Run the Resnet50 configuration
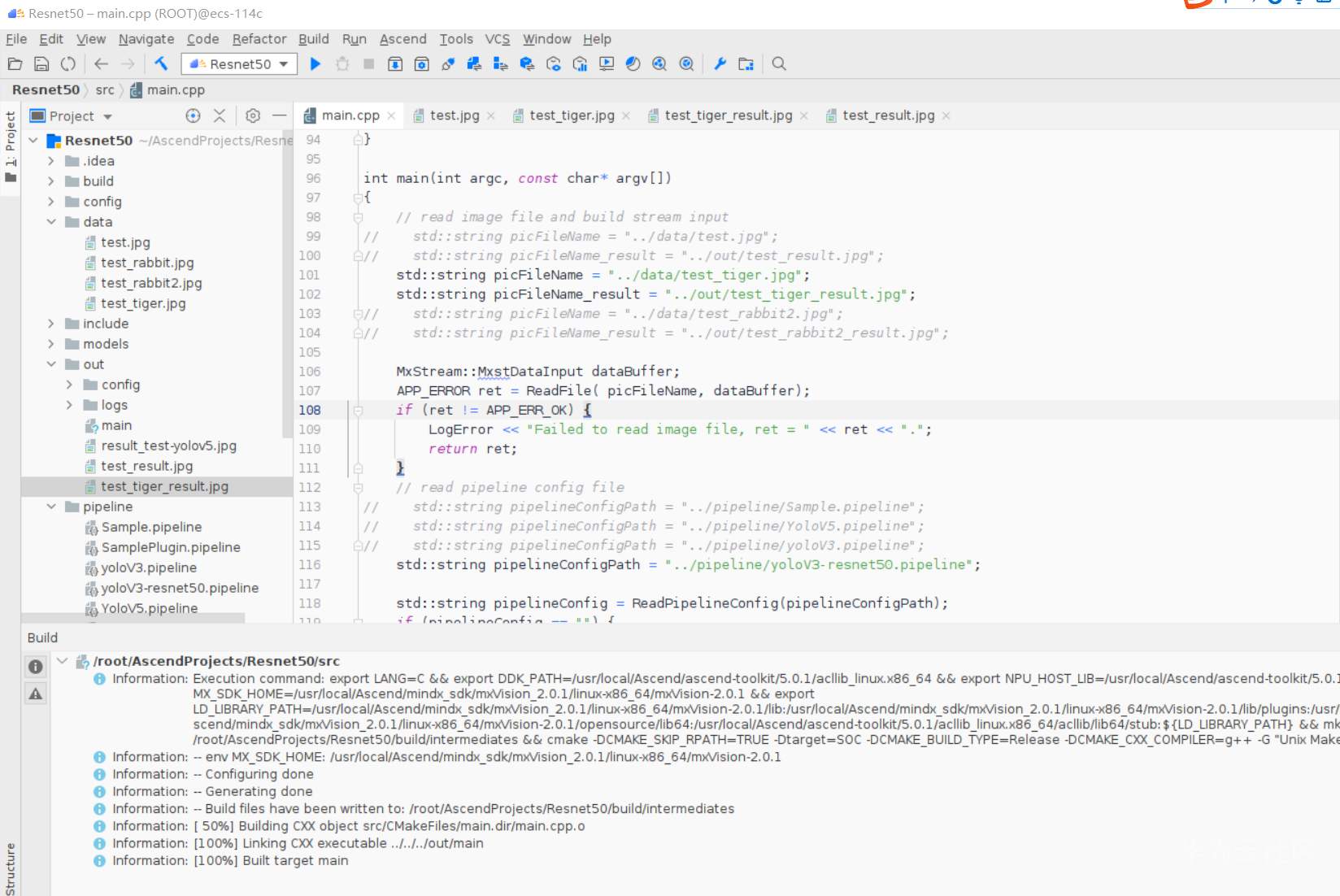The width and height of the screenshot is (1340, 896). click(x=315, y=63)
